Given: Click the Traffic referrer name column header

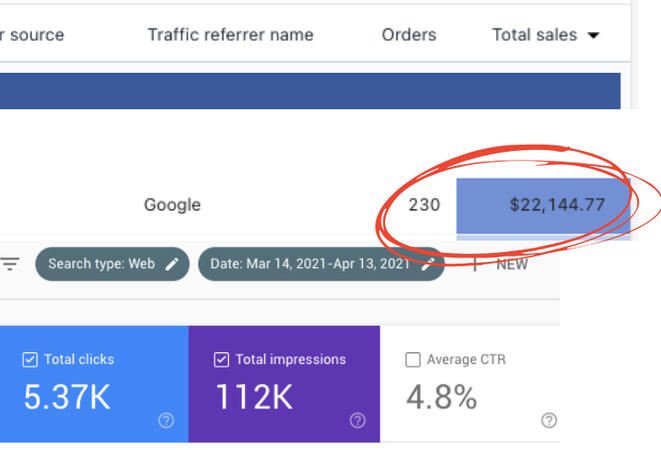Looking at the screenshot, I should pos(230,35).
